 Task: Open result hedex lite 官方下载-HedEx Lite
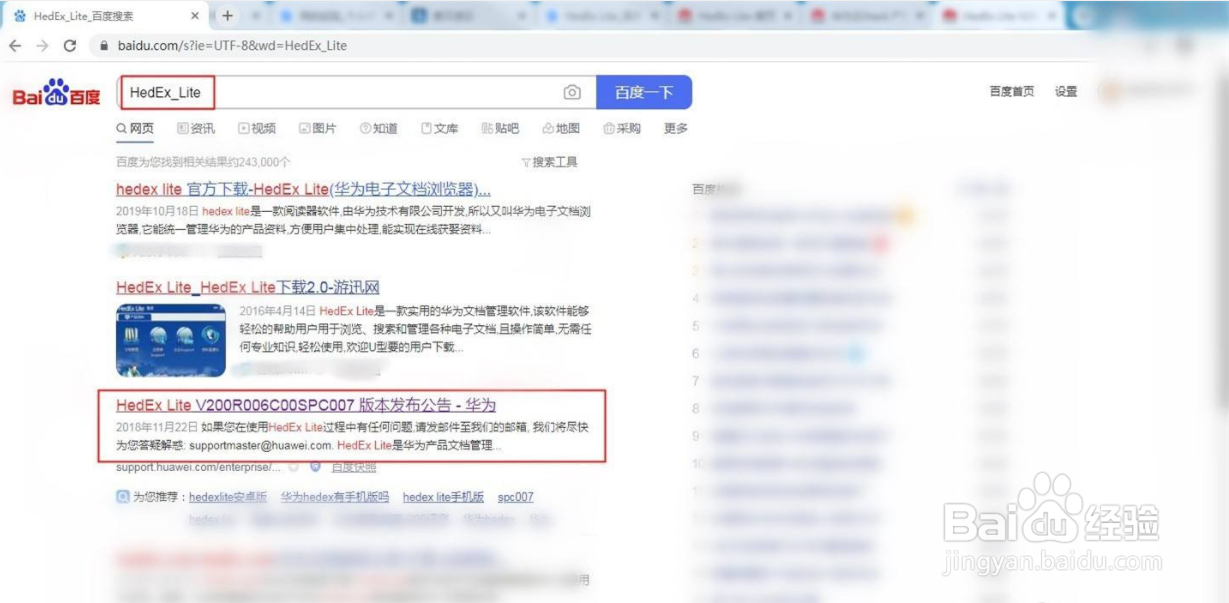(303, 189)
